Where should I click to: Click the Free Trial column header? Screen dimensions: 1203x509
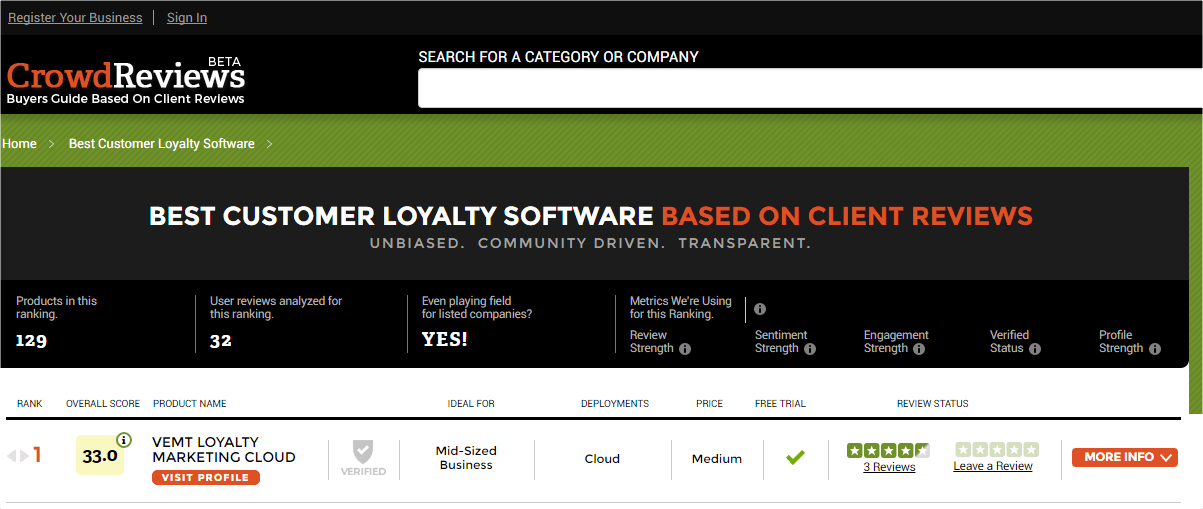pos(780,404)
